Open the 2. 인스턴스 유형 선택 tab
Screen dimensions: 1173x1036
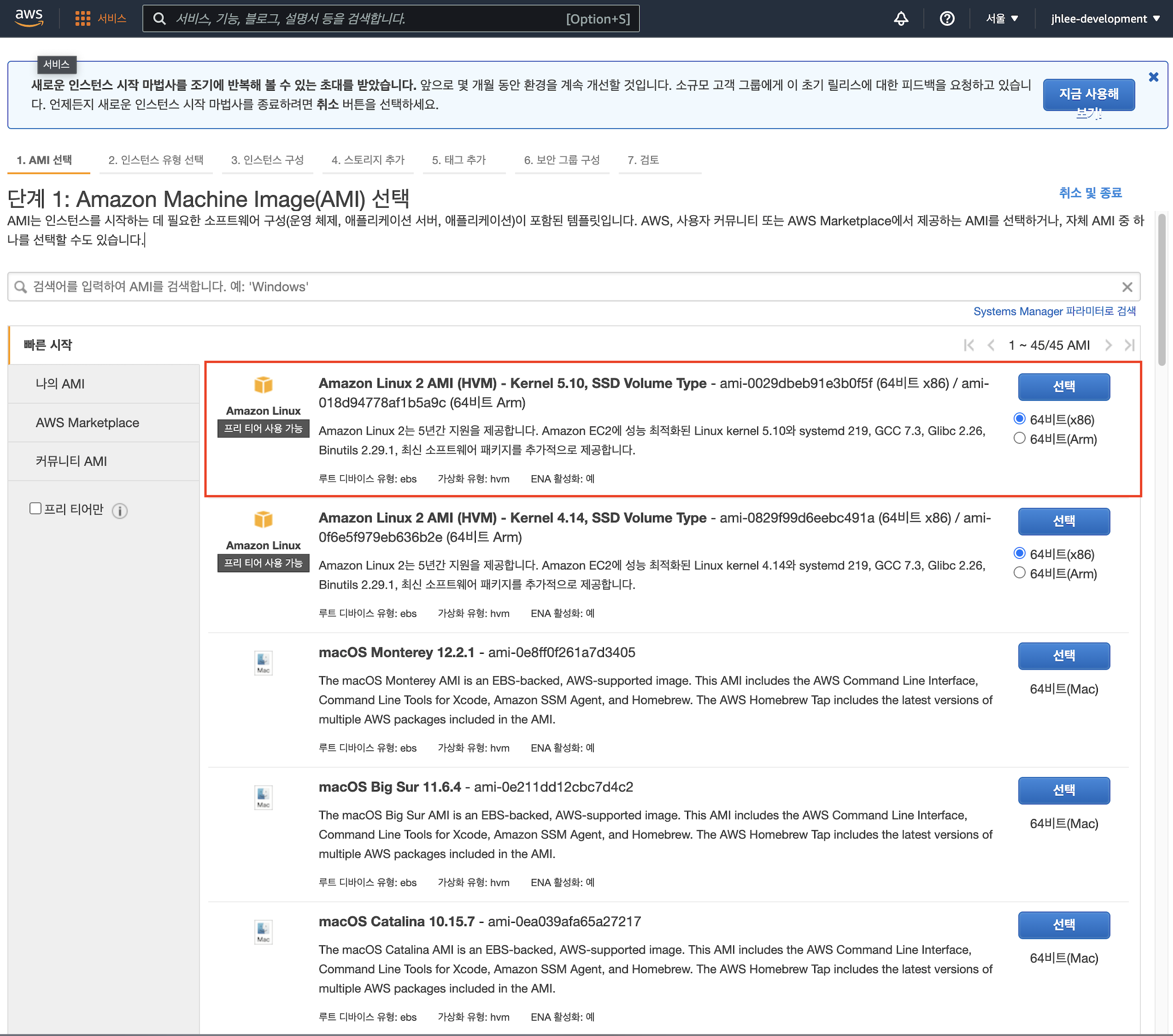[155, 160]
